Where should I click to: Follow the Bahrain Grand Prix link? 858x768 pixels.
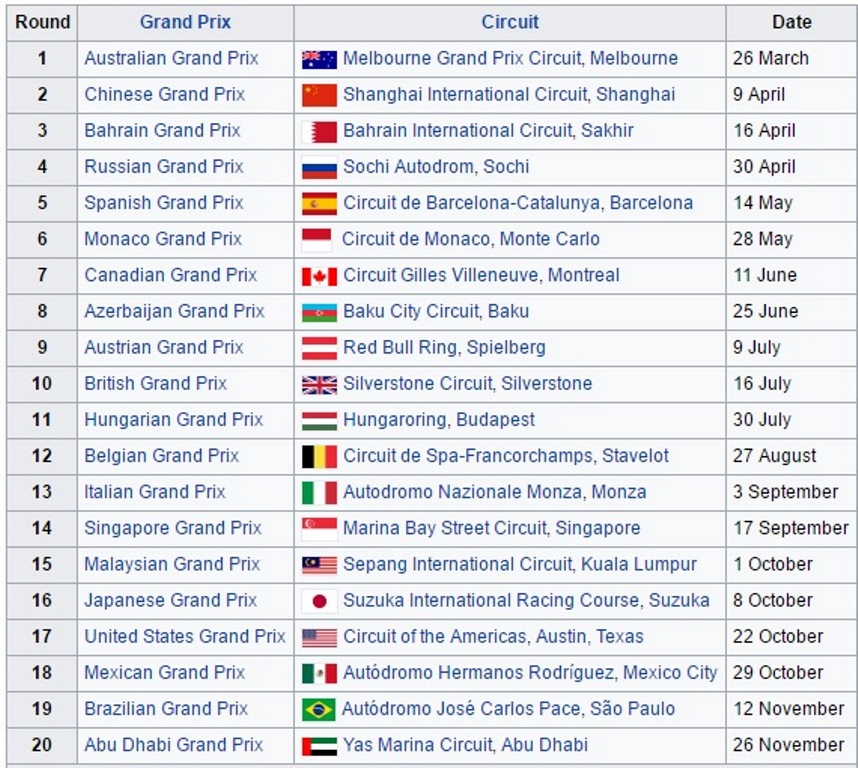coord(162,130)
